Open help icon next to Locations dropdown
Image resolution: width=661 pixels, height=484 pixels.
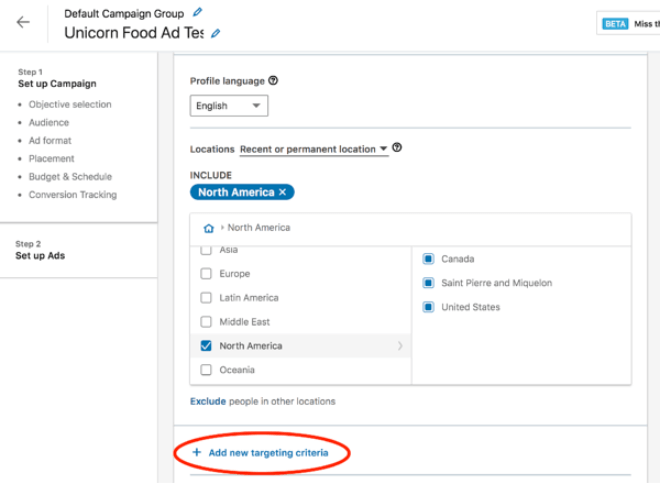[397, 148]
